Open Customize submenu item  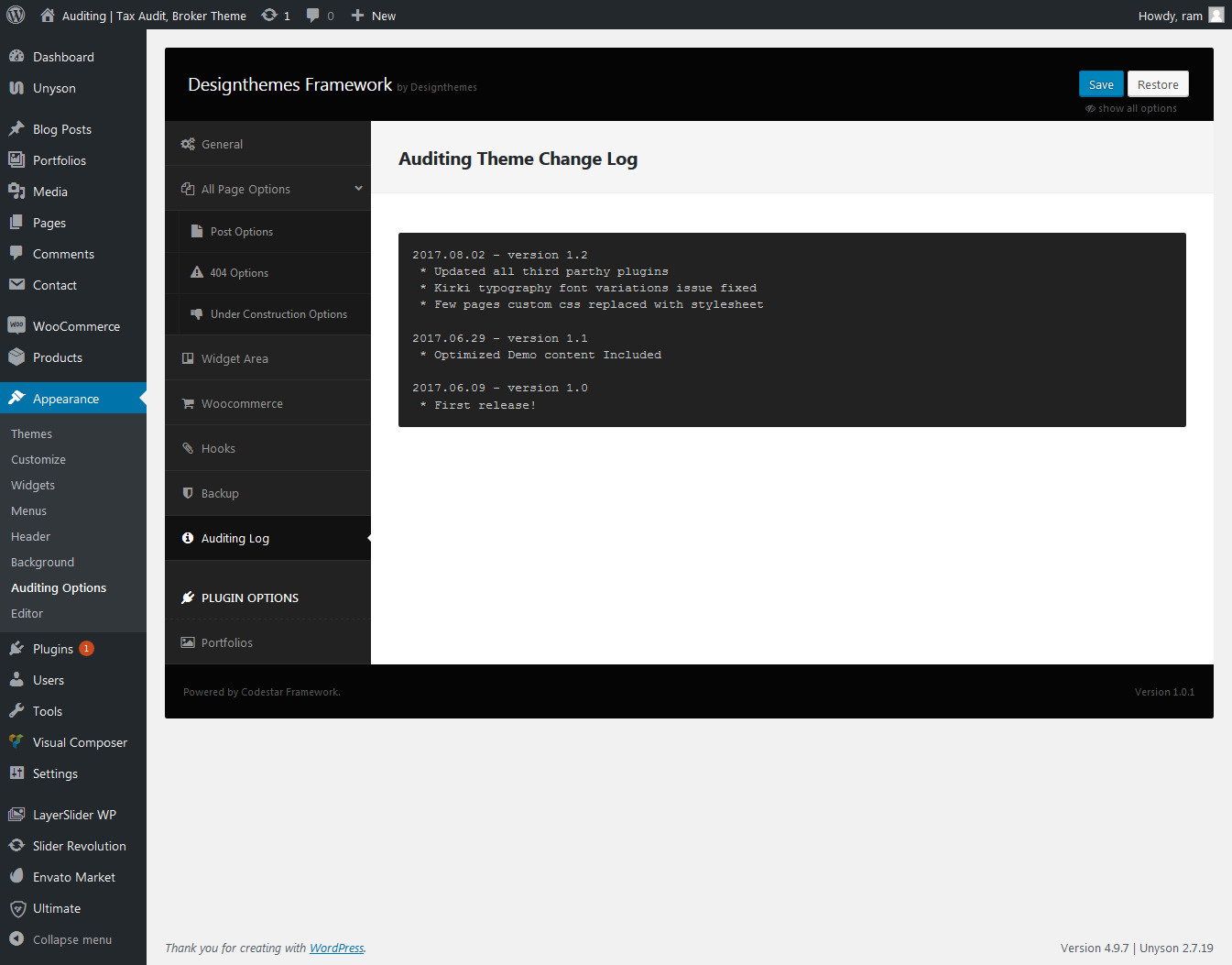click(38, 459)
